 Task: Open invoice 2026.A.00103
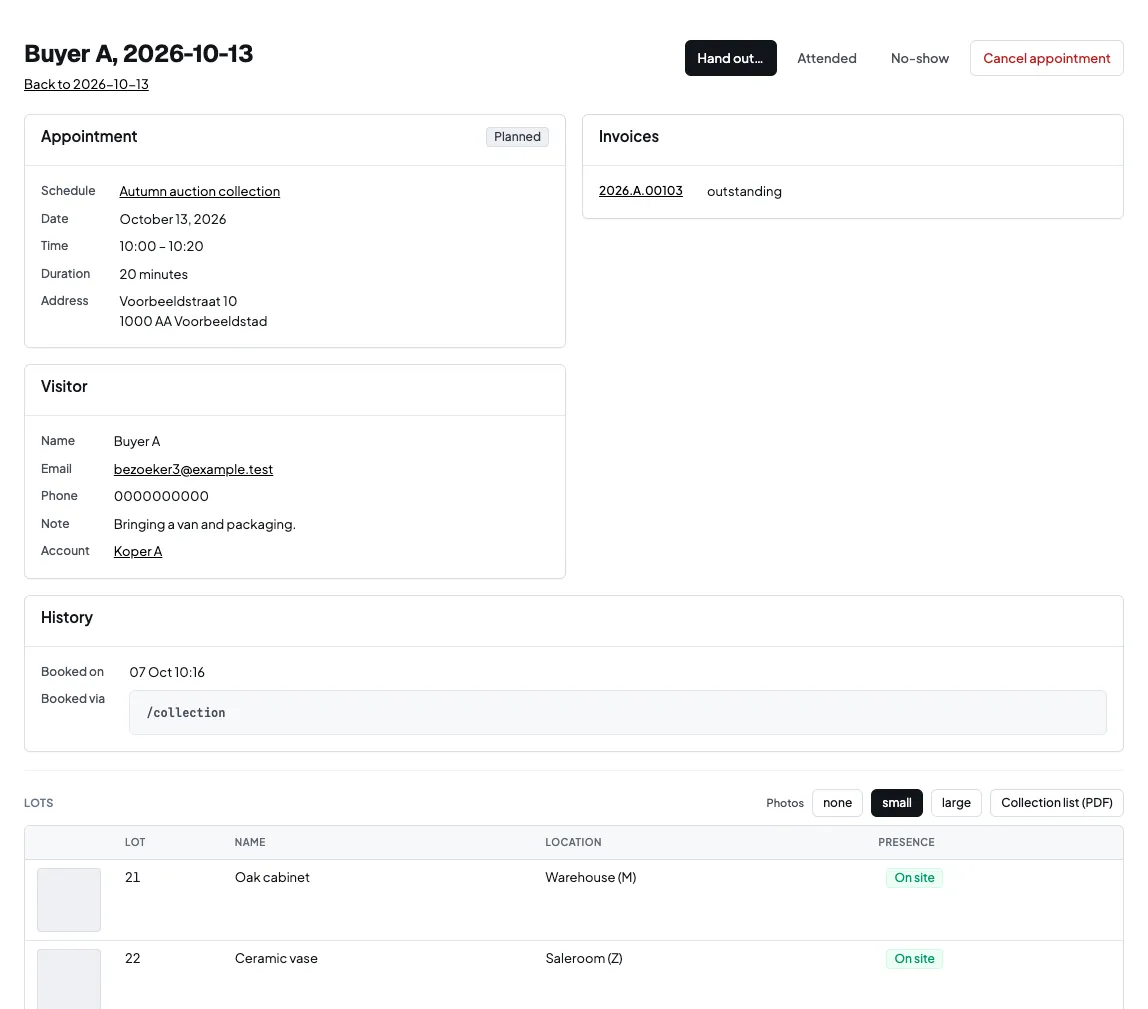click(641, 190)
